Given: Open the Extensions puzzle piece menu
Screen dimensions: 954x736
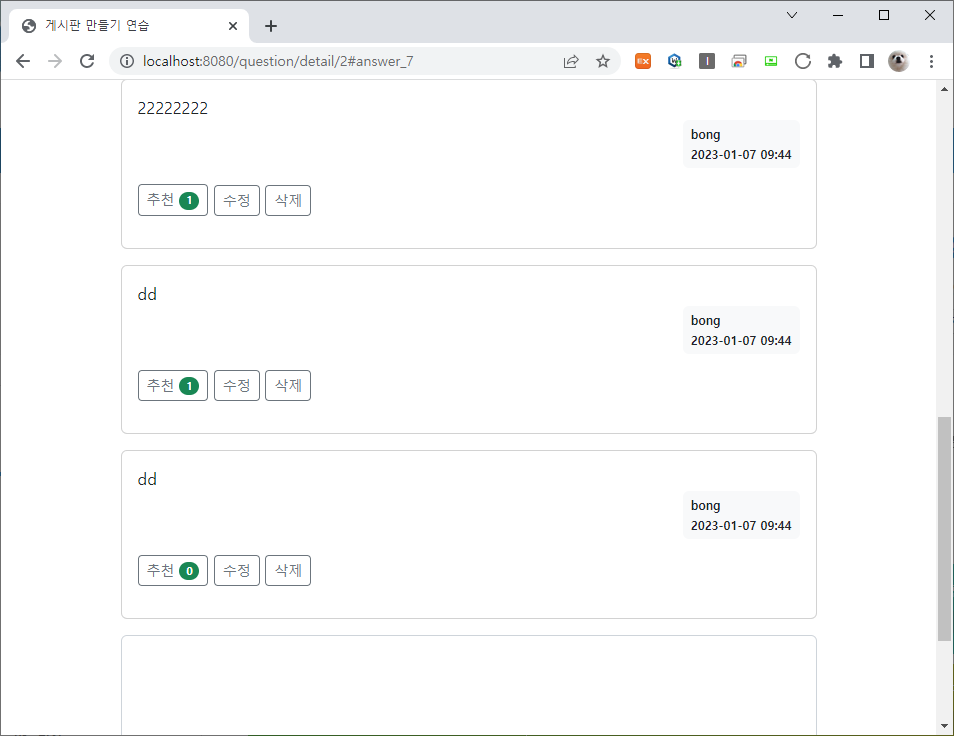Looking at the screenshot, I should [835, 61].
